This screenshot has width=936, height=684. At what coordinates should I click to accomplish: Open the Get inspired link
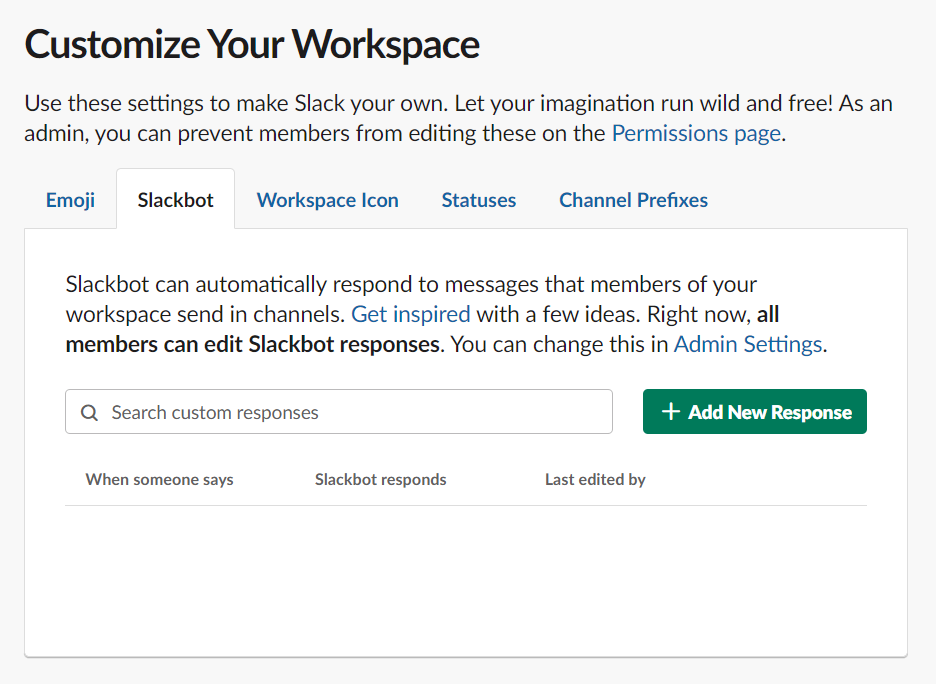411,315
